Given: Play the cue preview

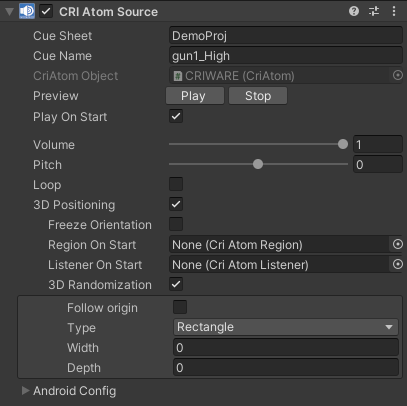Looking at the screenshot, I should coord(195,96).
